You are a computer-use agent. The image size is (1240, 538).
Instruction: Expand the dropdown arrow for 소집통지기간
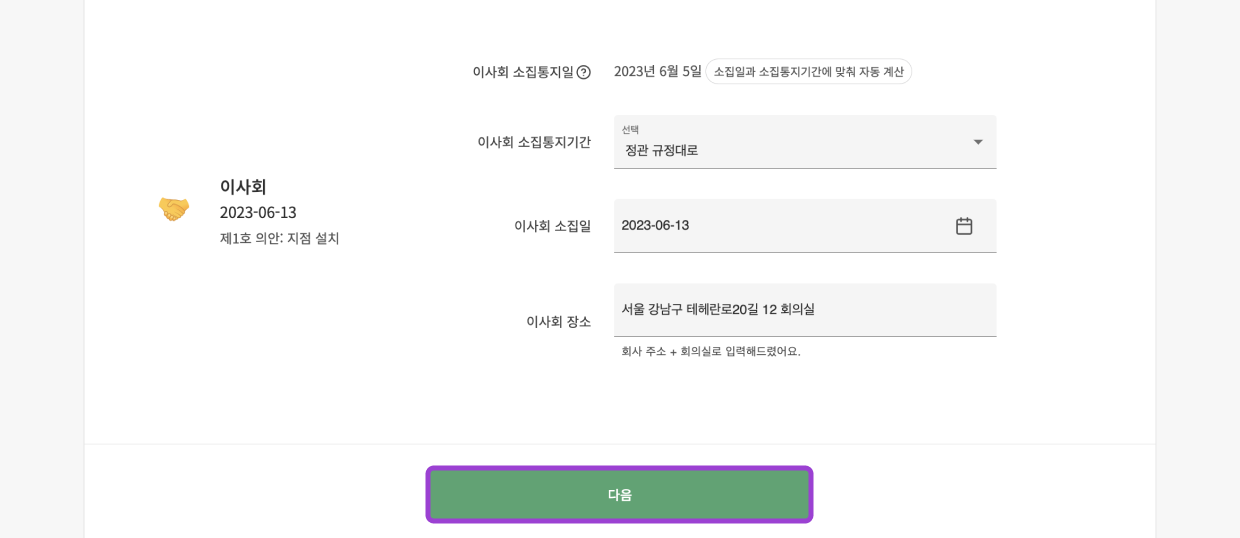click(978, 142)
